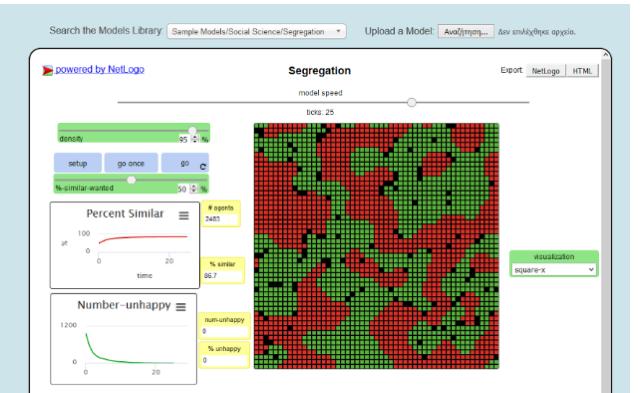Toggle the go forever button
The width and height of the screenshot is (641, 393).
click(185, 163)
